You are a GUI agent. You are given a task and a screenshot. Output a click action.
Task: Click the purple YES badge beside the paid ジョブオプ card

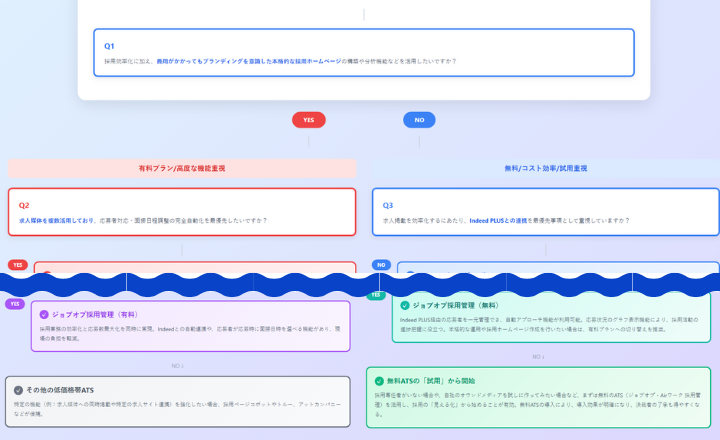16,304
